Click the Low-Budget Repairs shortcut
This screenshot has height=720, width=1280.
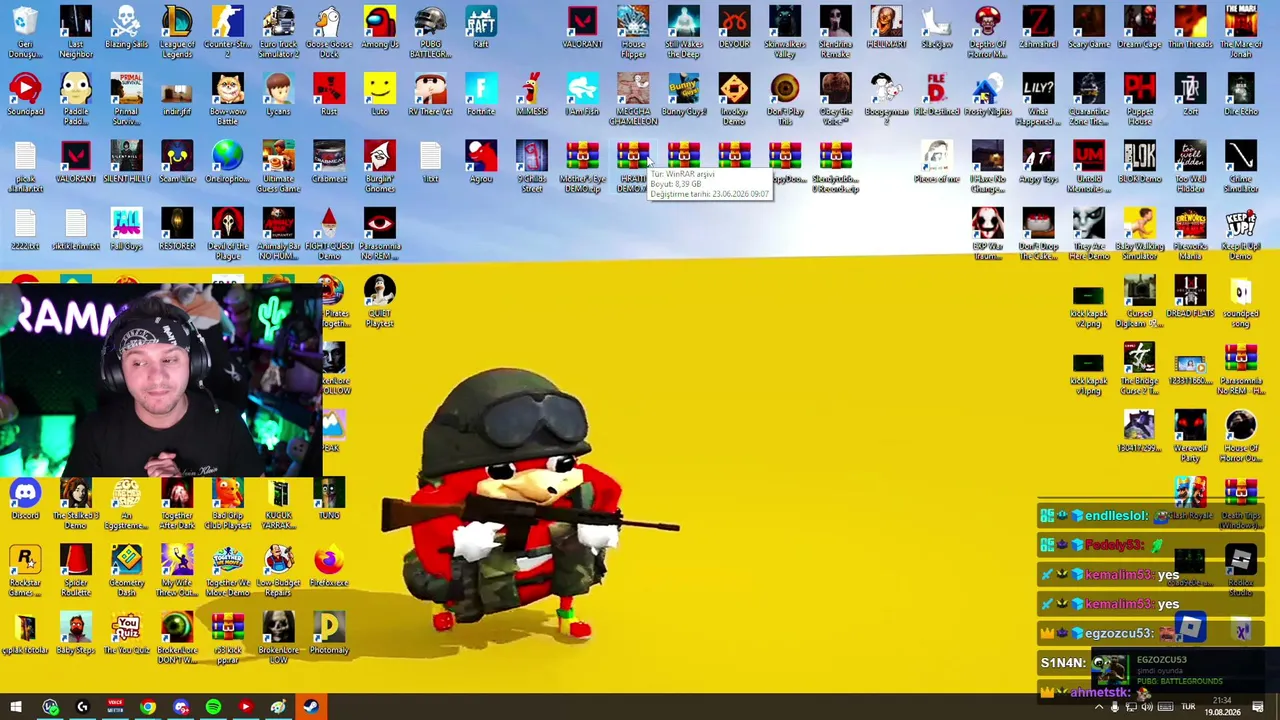[278, 571]
